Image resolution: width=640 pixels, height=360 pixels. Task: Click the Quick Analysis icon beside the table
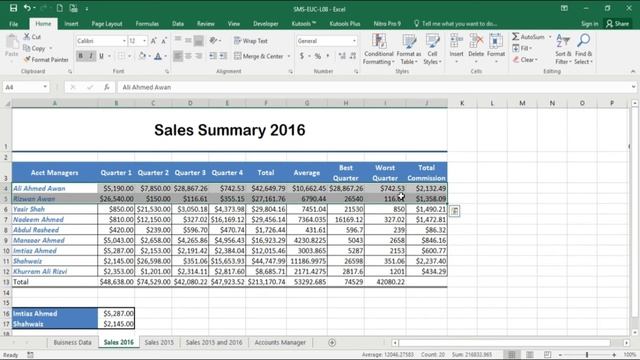click(x=454, y=211)
